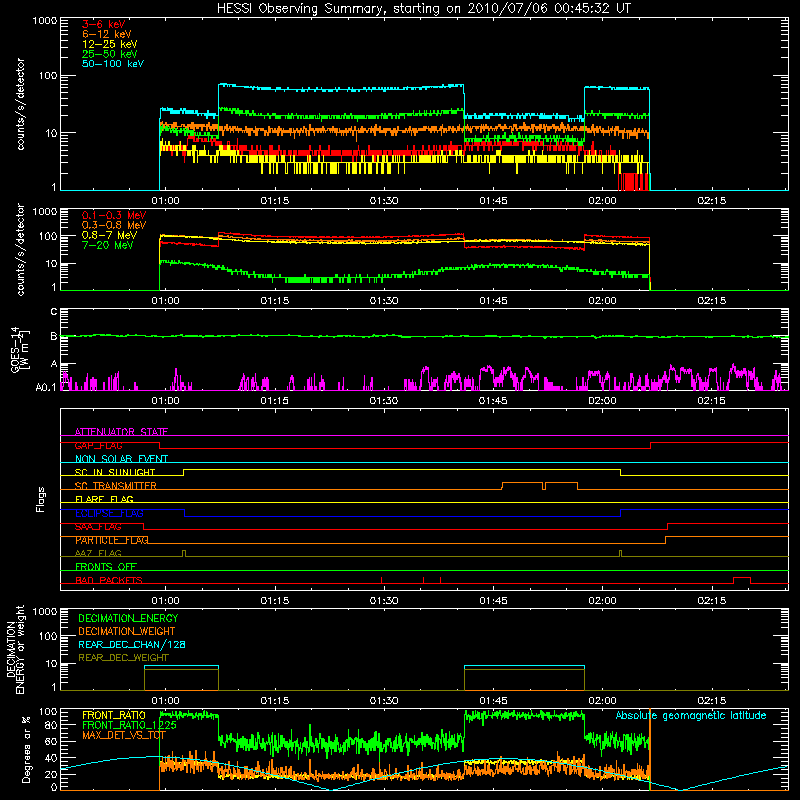
Task: Click the 12-25 keV legend entry
Action: [x=110, y=44]
